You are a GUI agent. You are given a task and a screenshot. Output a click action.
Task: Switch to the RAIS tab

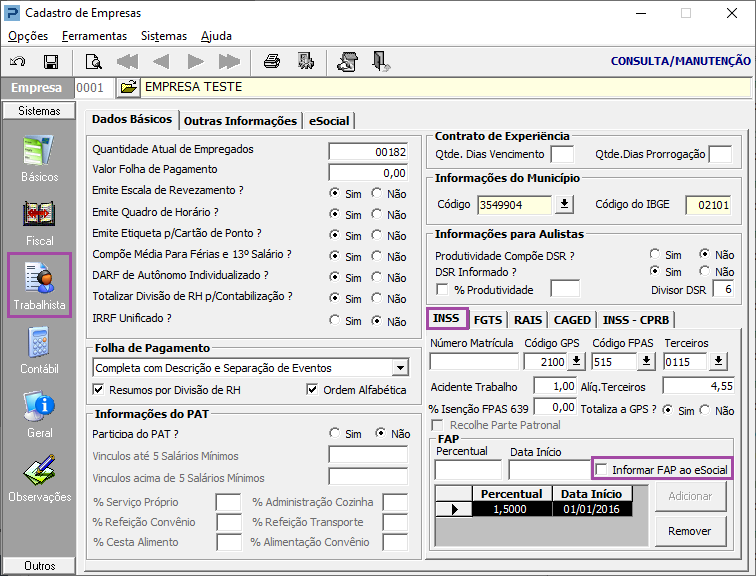point(528,320)
